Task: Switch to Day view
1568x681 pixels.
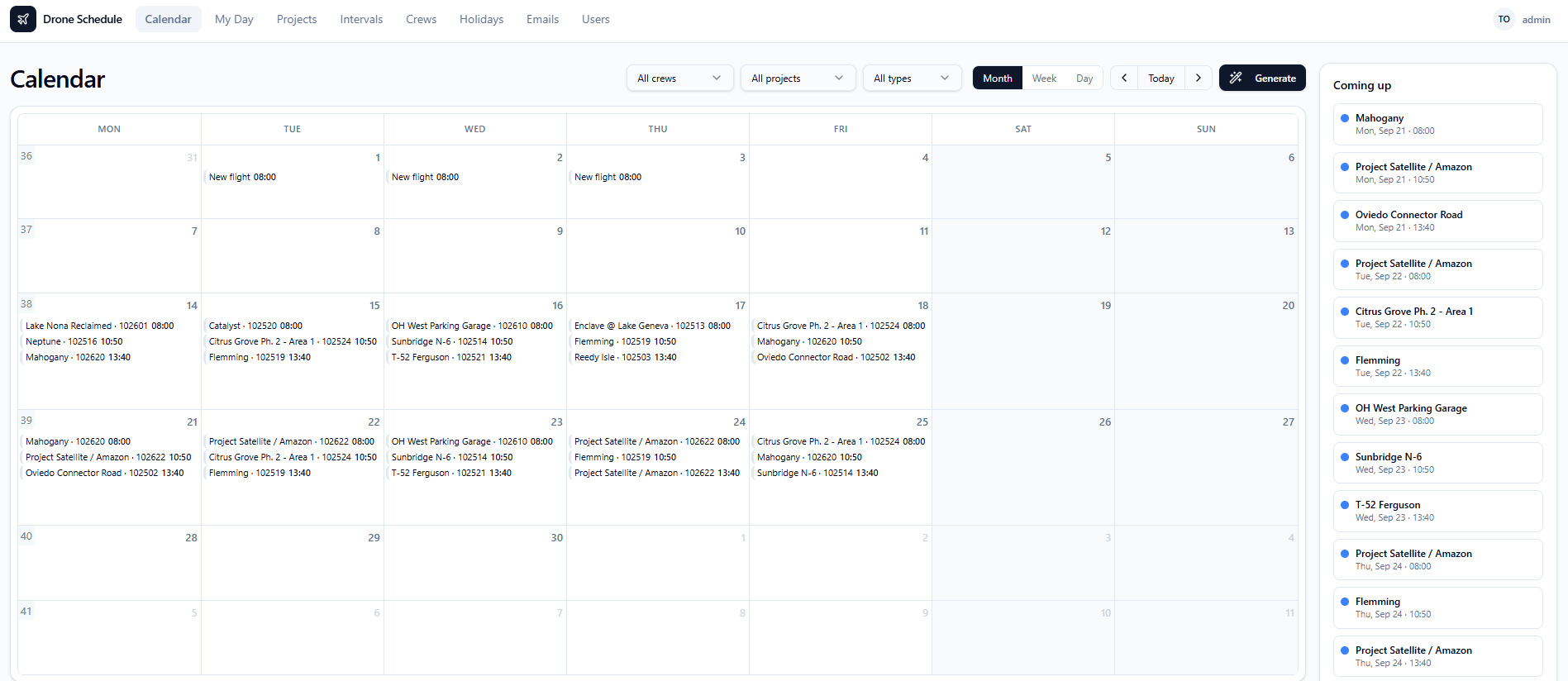Action: (x=1084, y=78)
